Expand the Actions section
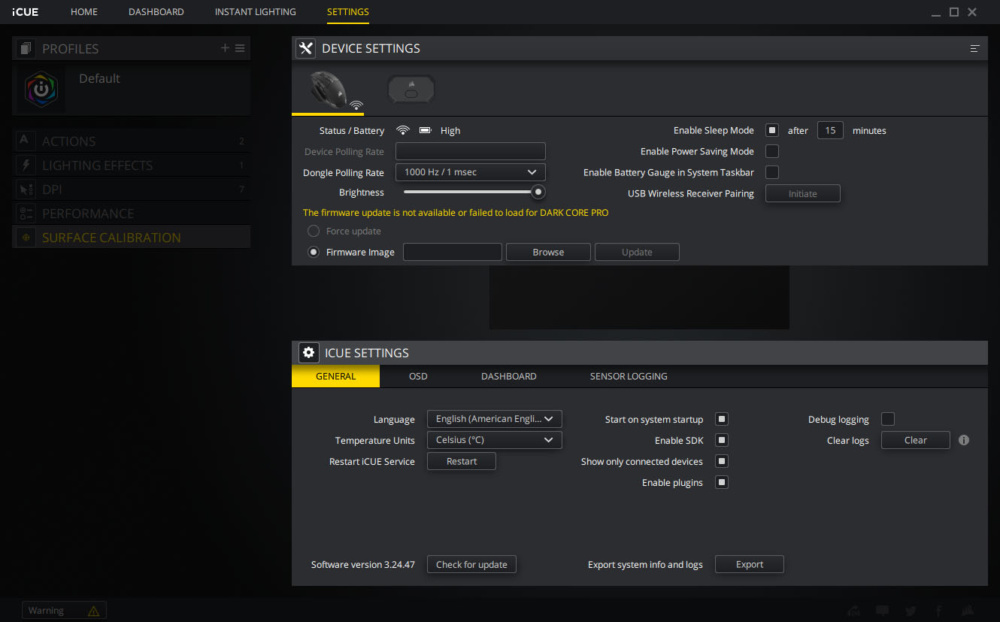The image size is (1000, 622). tap(131, 141)
